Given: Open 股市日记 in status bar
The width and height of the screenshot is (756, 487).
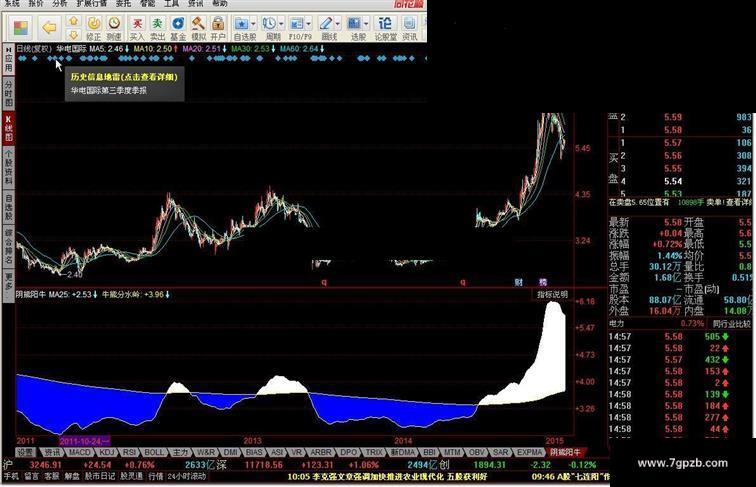Looking at the screenshot, I should coord(100,476).
